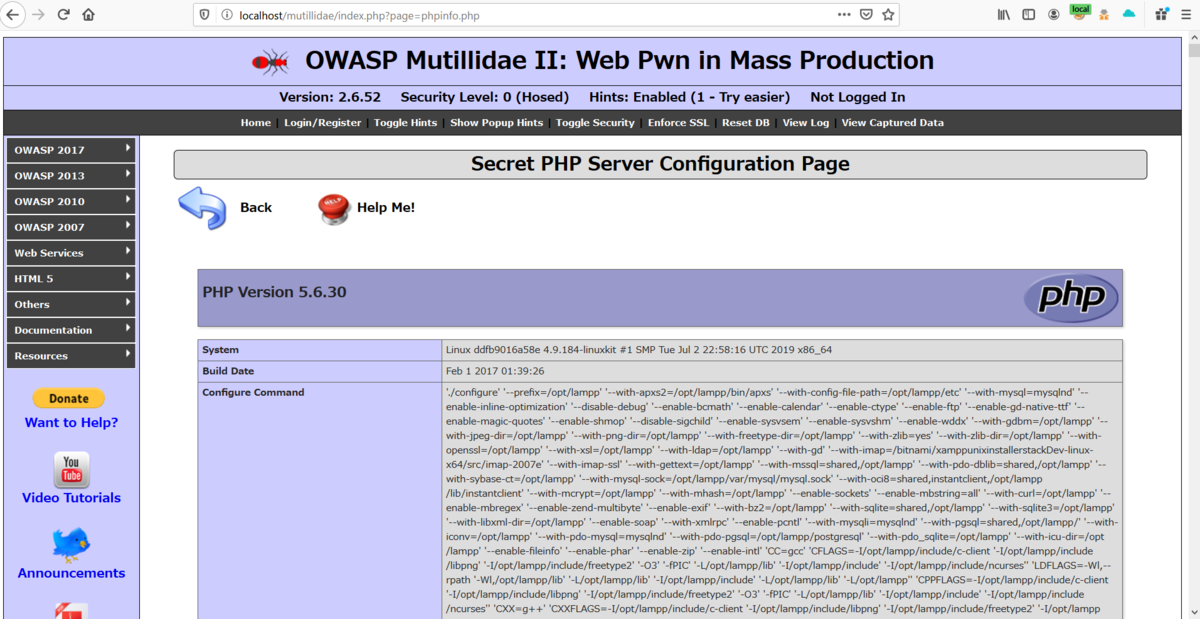Click the tracking protection shield icon
Image resolution: width=1200 pixels, height=619 pixels.
pos(205,15)
